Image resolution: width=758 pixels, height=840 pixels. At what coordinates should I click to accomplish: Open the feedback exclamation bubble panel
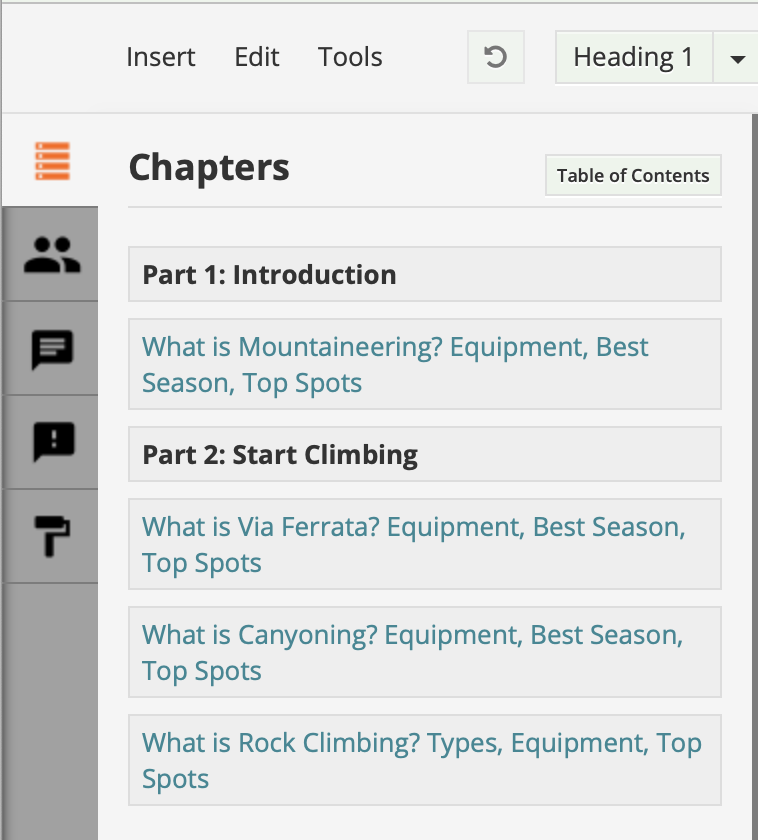click(53, 442)
